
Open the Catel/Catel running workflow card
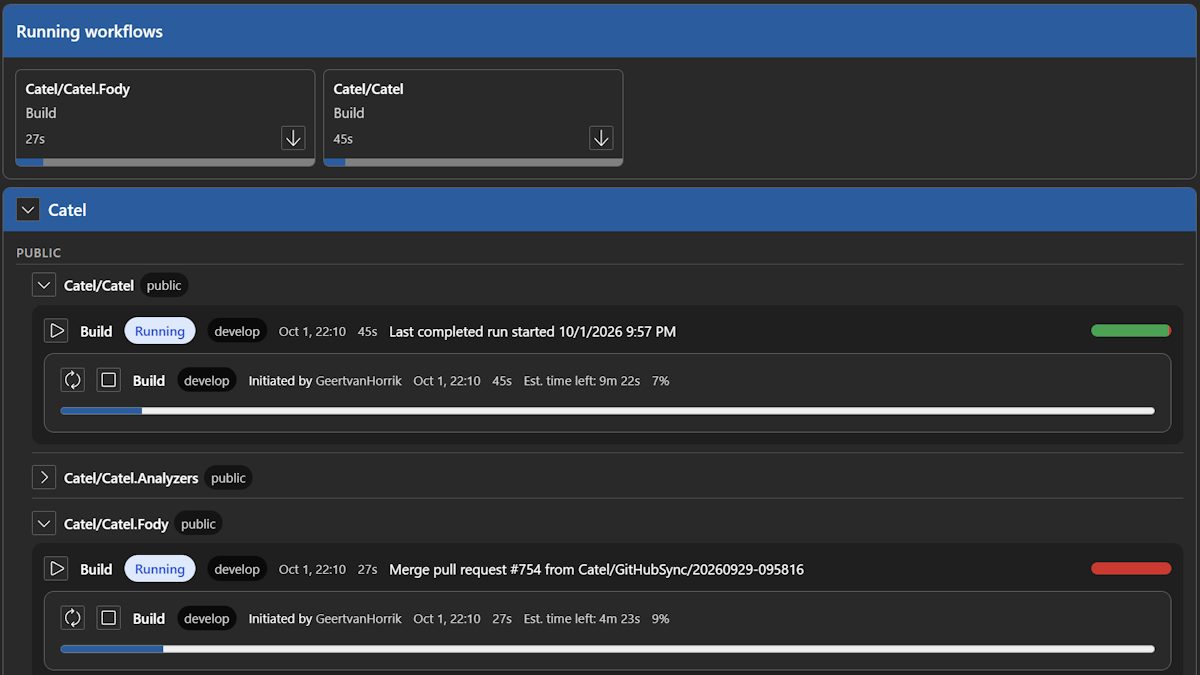[x=473, y=117]
